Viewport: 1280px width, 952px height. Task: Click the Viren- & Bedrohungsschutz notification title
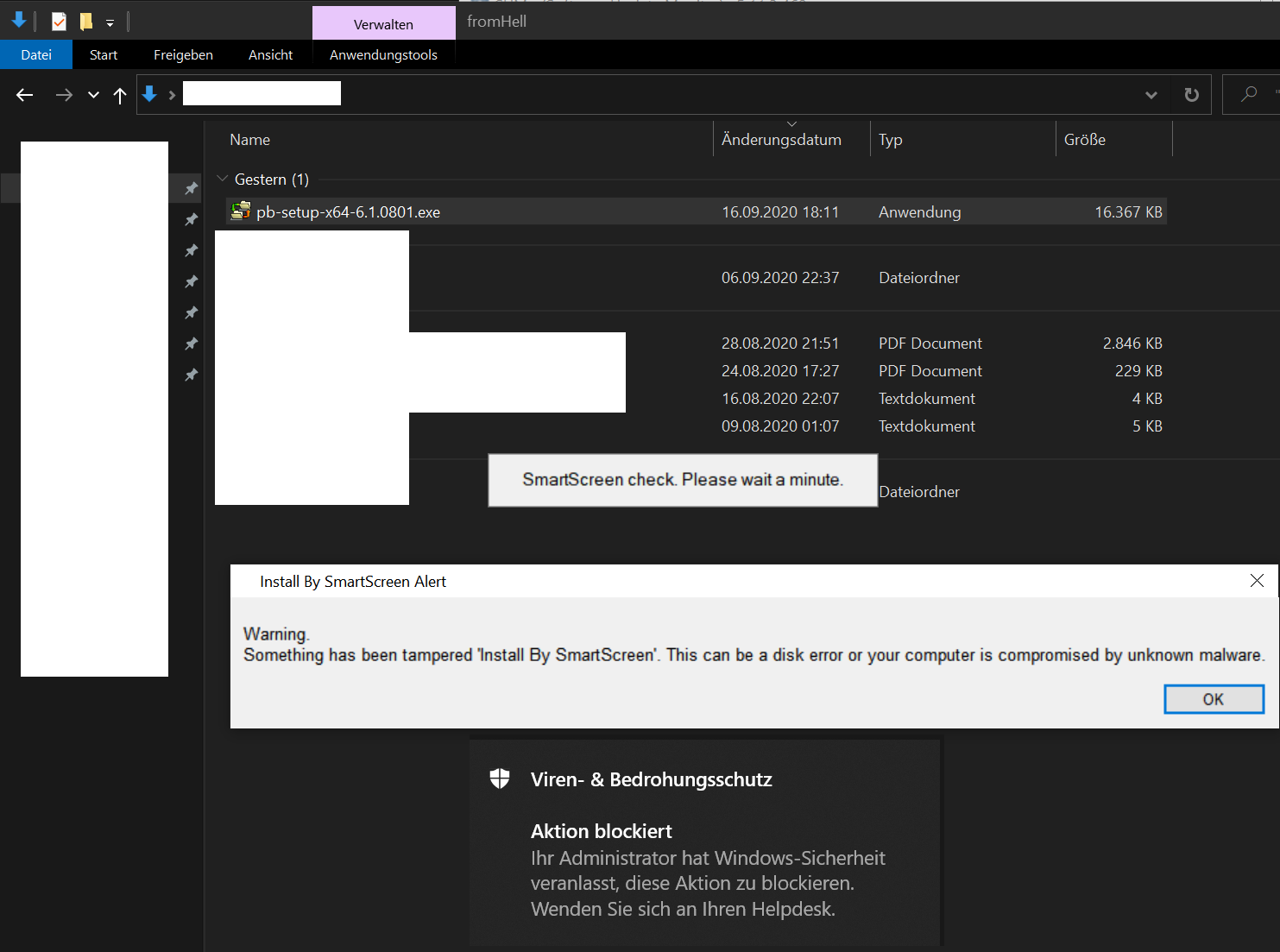[x=652, y=779]
